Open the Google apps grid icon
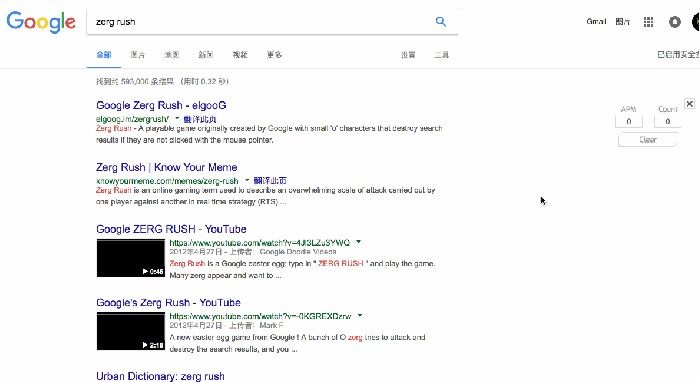Screen dimensions: 700x382 (x=648, y=22)
